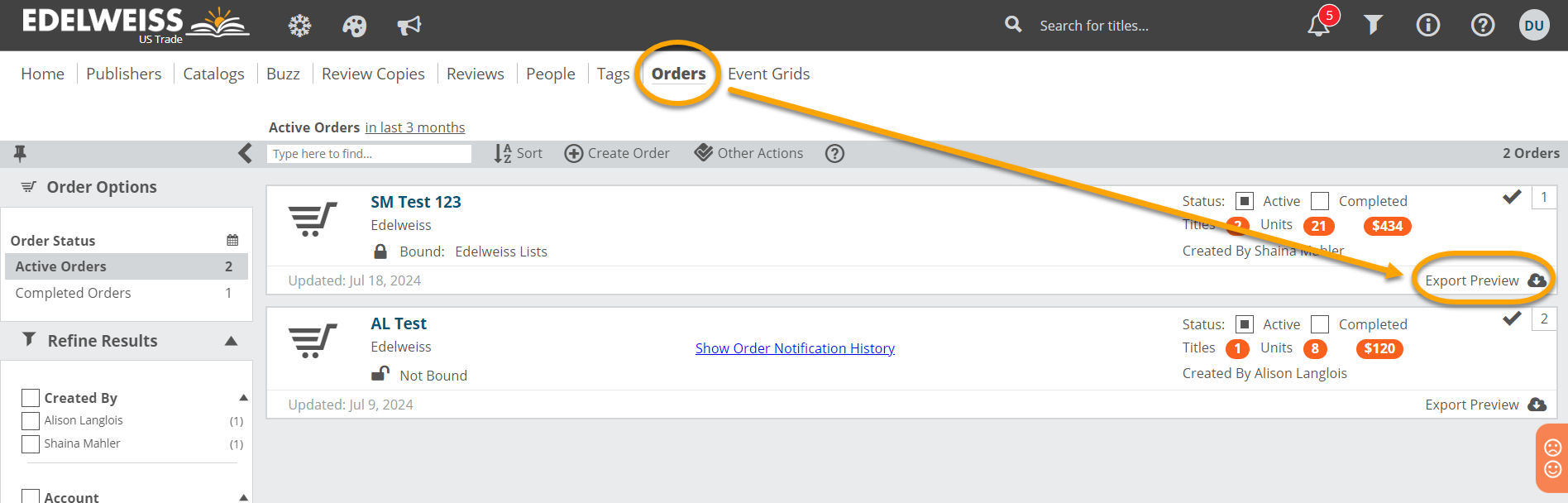The width and height of the screenshot is (1568, 503).
Task: Click the Create Order plus button
Action: click(617, 153)
